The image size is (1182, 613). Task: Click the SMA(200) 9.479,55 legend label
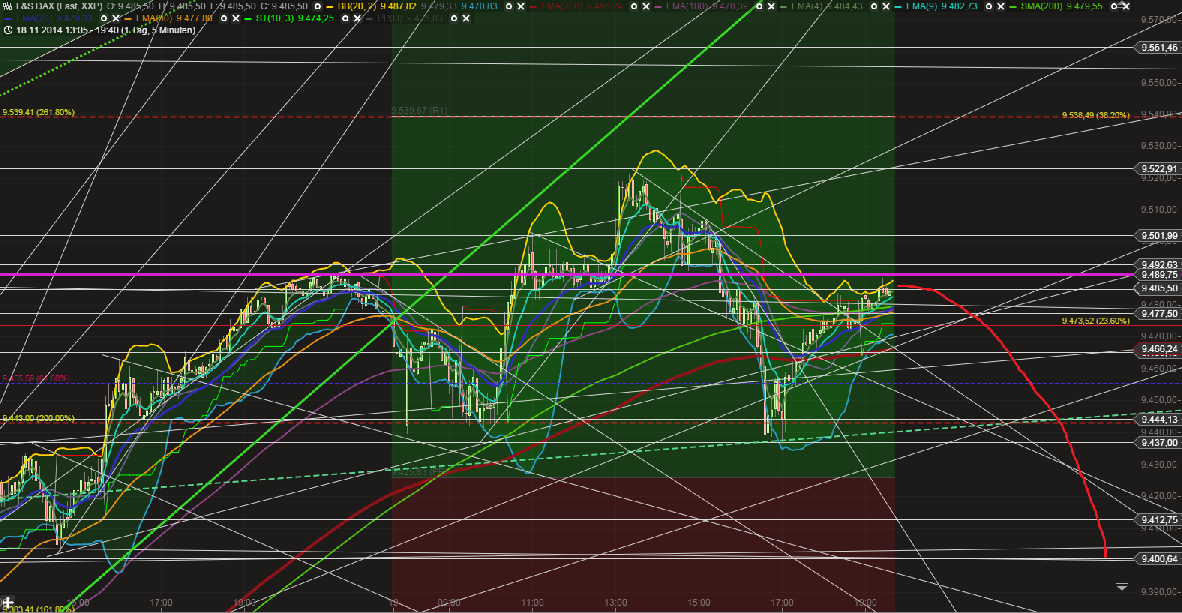1061,6
